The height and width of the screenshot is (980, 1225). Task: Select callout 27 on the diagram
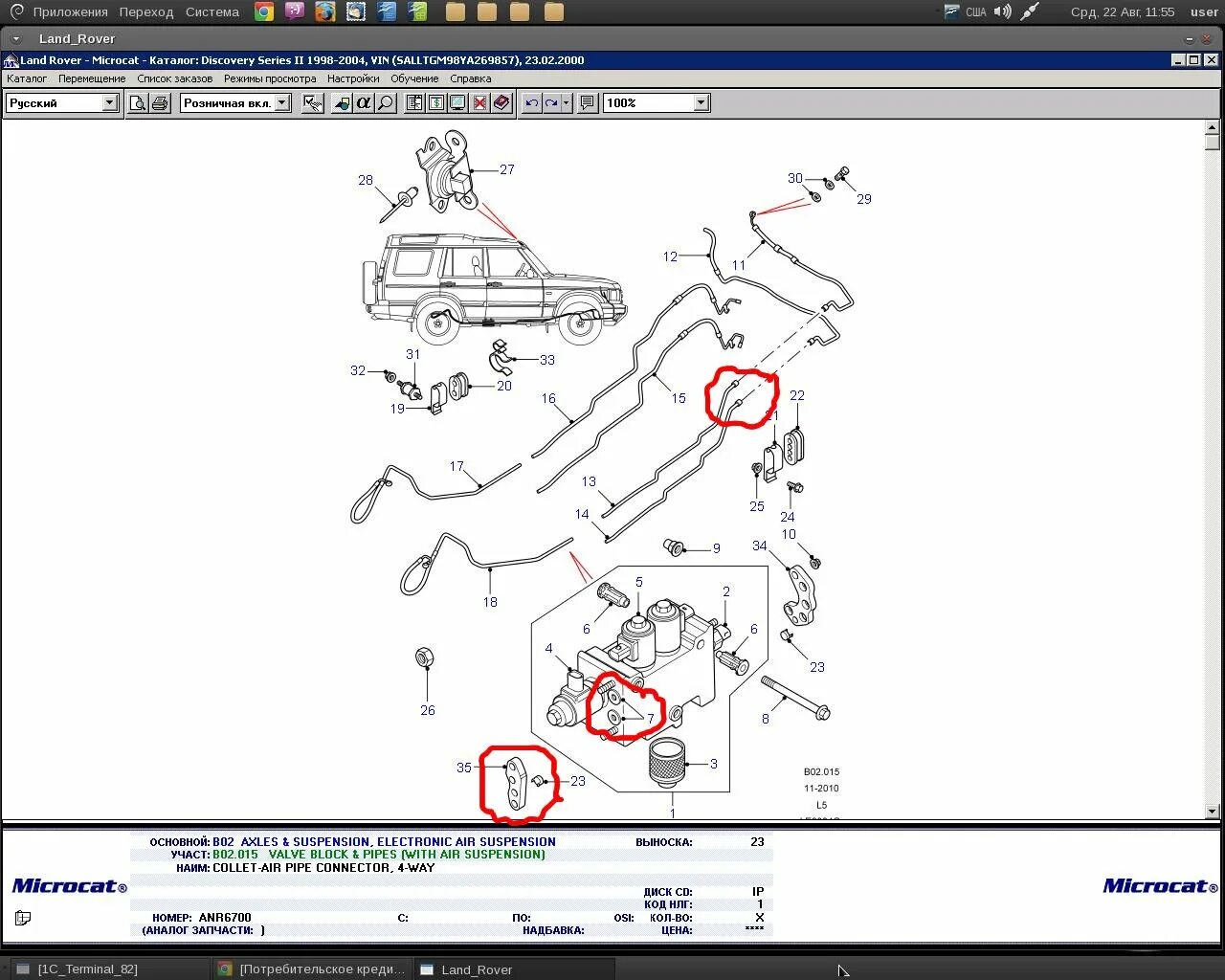click(x=507, y=169)
